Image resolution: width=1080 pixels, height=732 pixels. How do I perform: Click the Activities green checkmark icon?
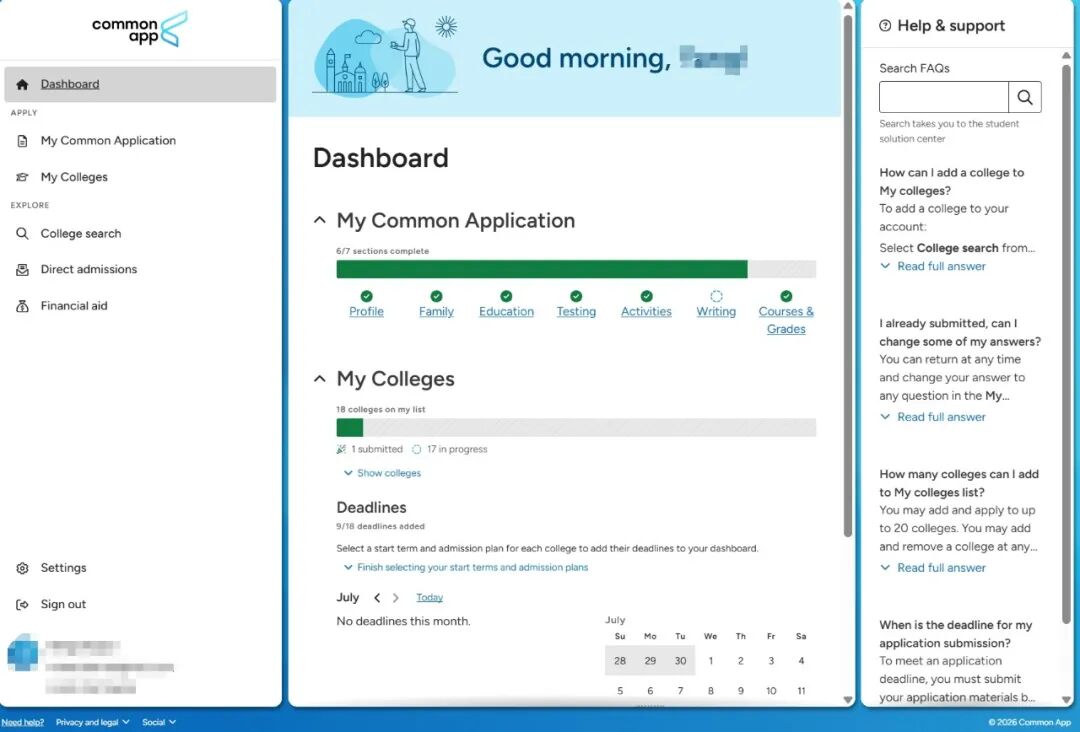pyautogui.click(x=646, y=296)
